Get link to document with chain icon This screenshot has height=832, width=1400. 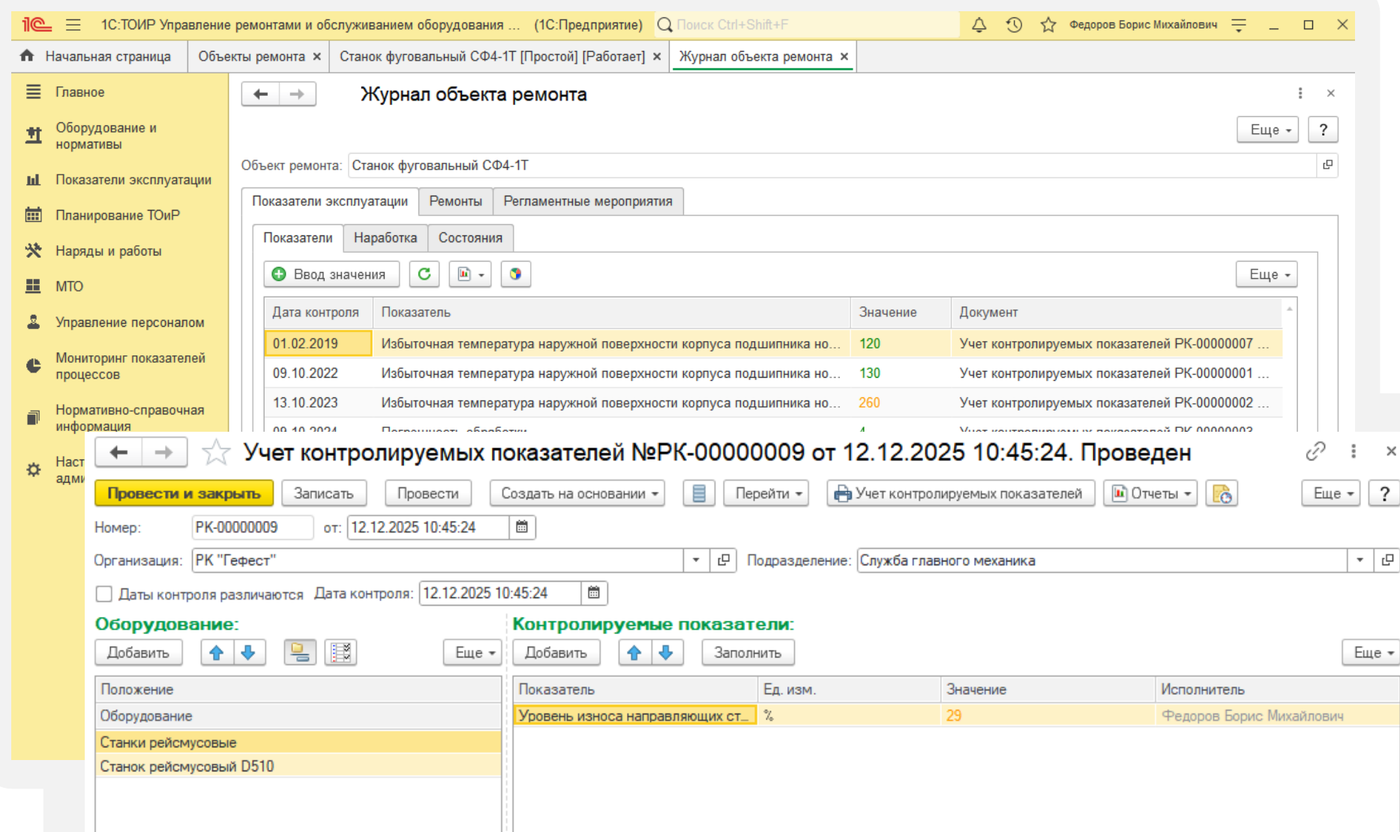click(x=1316, y=452)
